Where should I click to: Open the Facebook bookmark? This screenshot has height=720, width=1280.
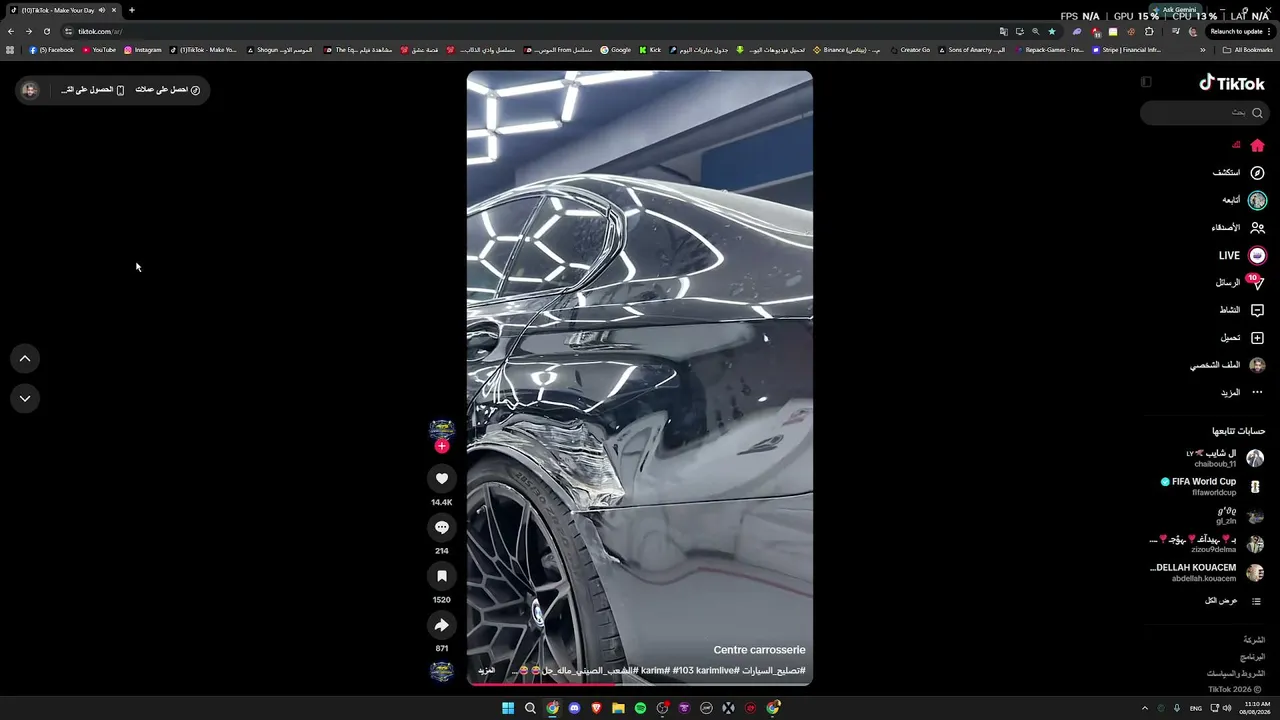pos(51,50)
